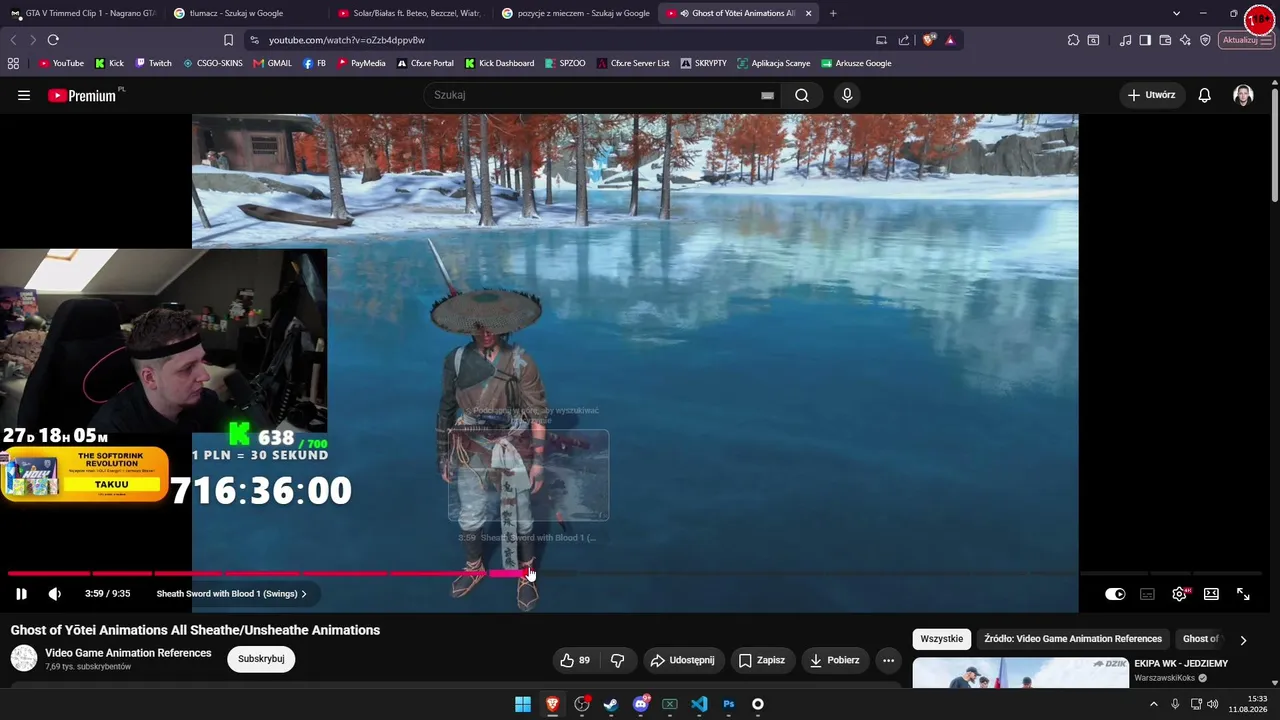The height and width of the screenshot is (720, 1280).
Task: Open the CSGO-SKINS bookmark
Action: [x=212, y=63]
